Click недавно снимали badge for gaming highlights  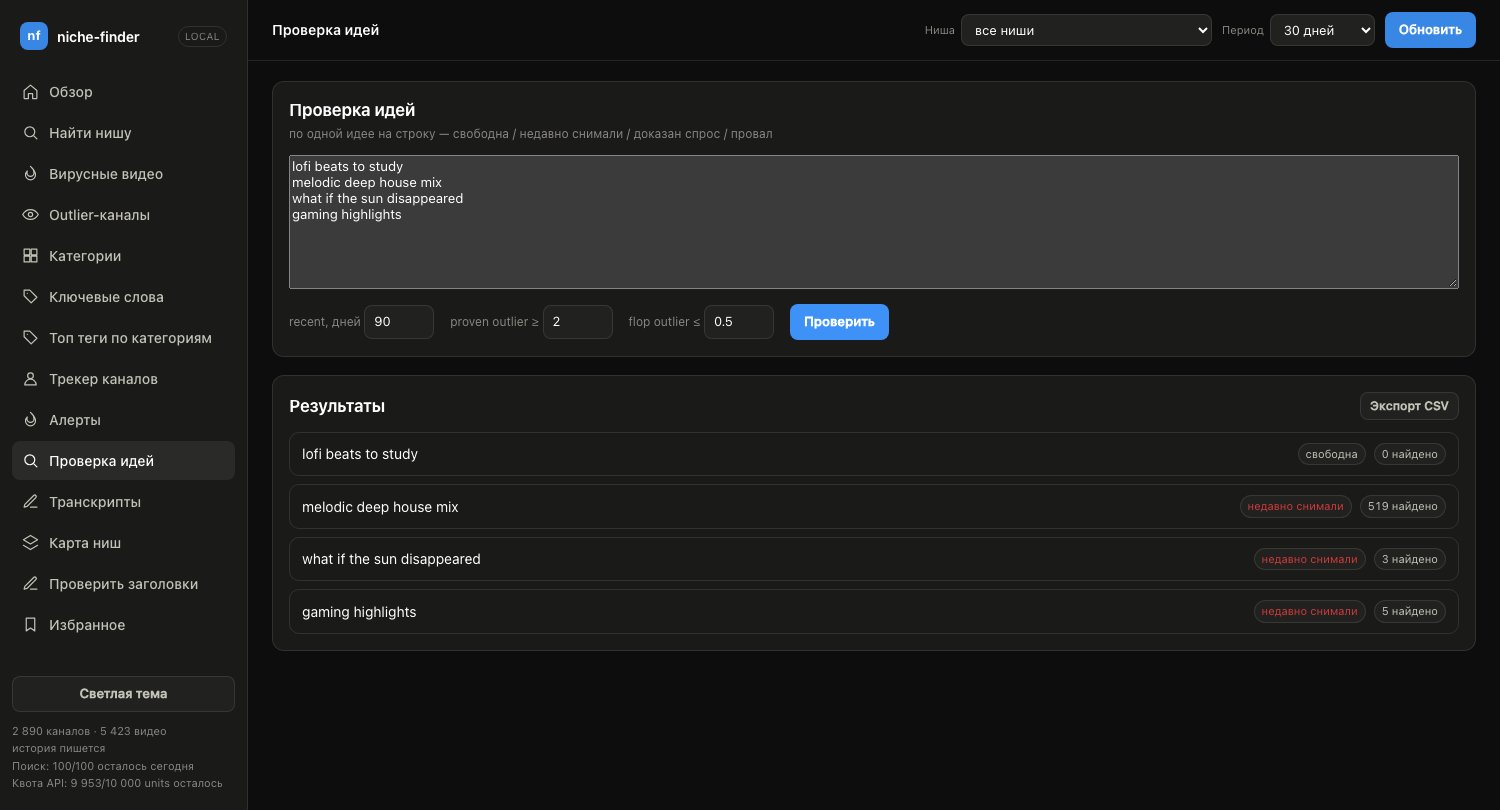[x=1310, y=612]
